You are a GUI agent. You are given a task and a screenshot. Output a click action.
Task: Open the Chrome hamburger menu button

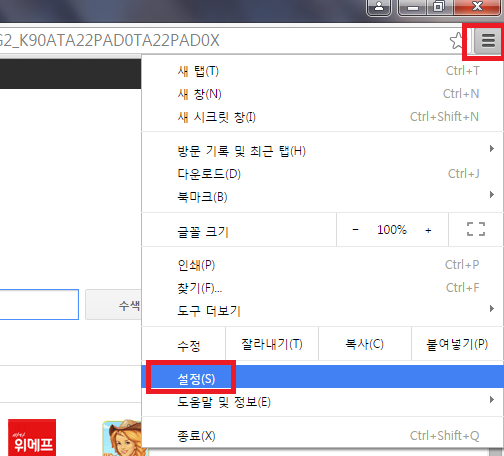487,41
